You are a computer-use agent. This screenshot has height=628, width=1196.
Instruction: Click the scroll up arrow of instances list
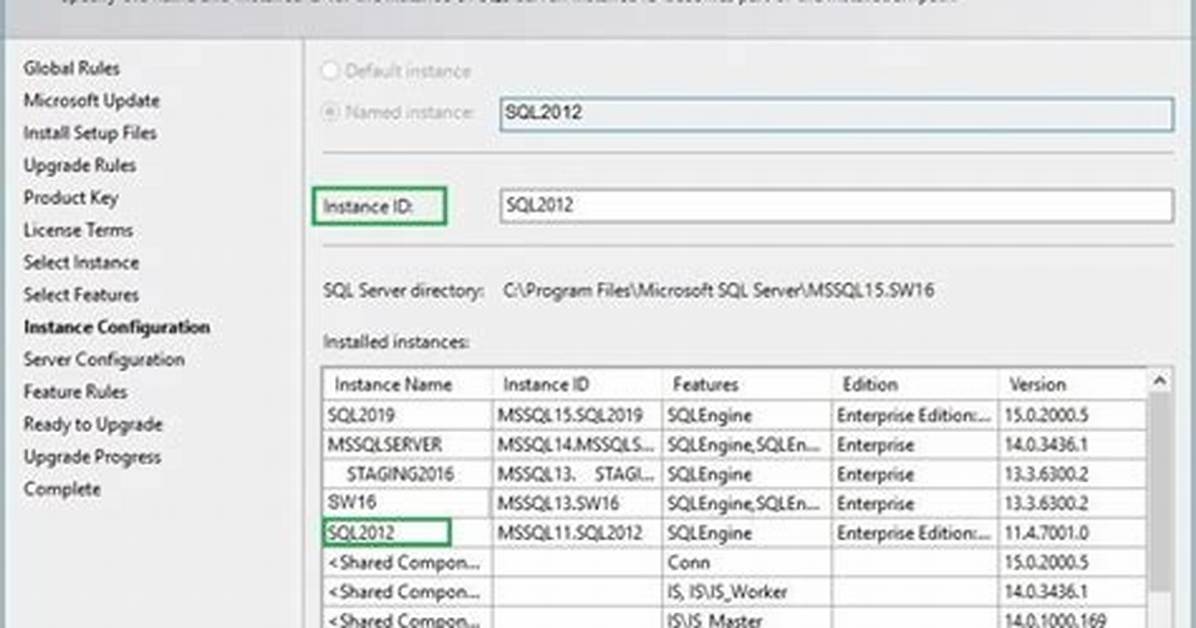(x=1159, y=381)
